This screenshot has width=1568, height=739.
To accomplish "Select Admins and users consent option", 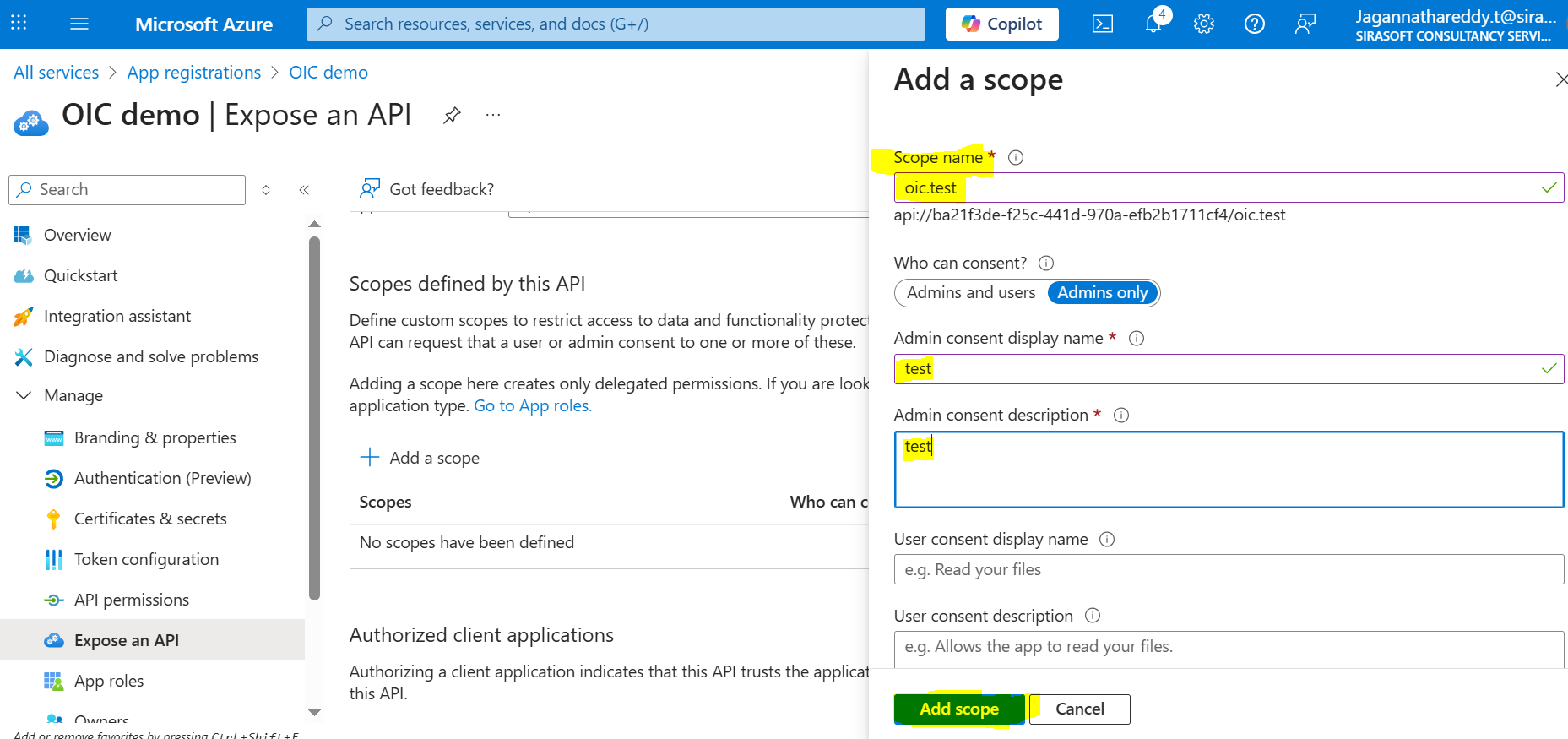I will [x=971, y=292].
